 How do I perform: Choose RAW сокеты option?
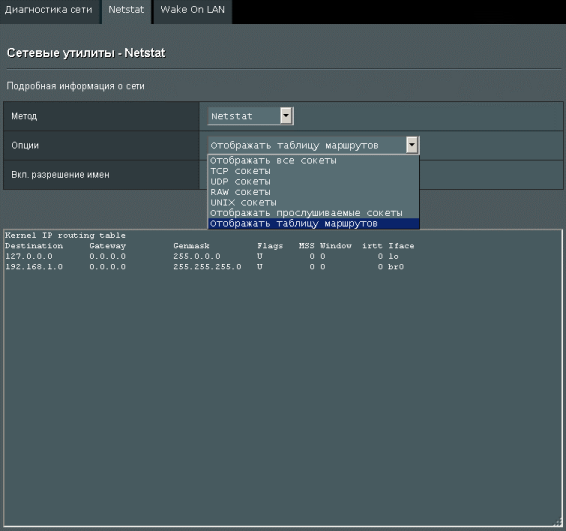point(313,192)
